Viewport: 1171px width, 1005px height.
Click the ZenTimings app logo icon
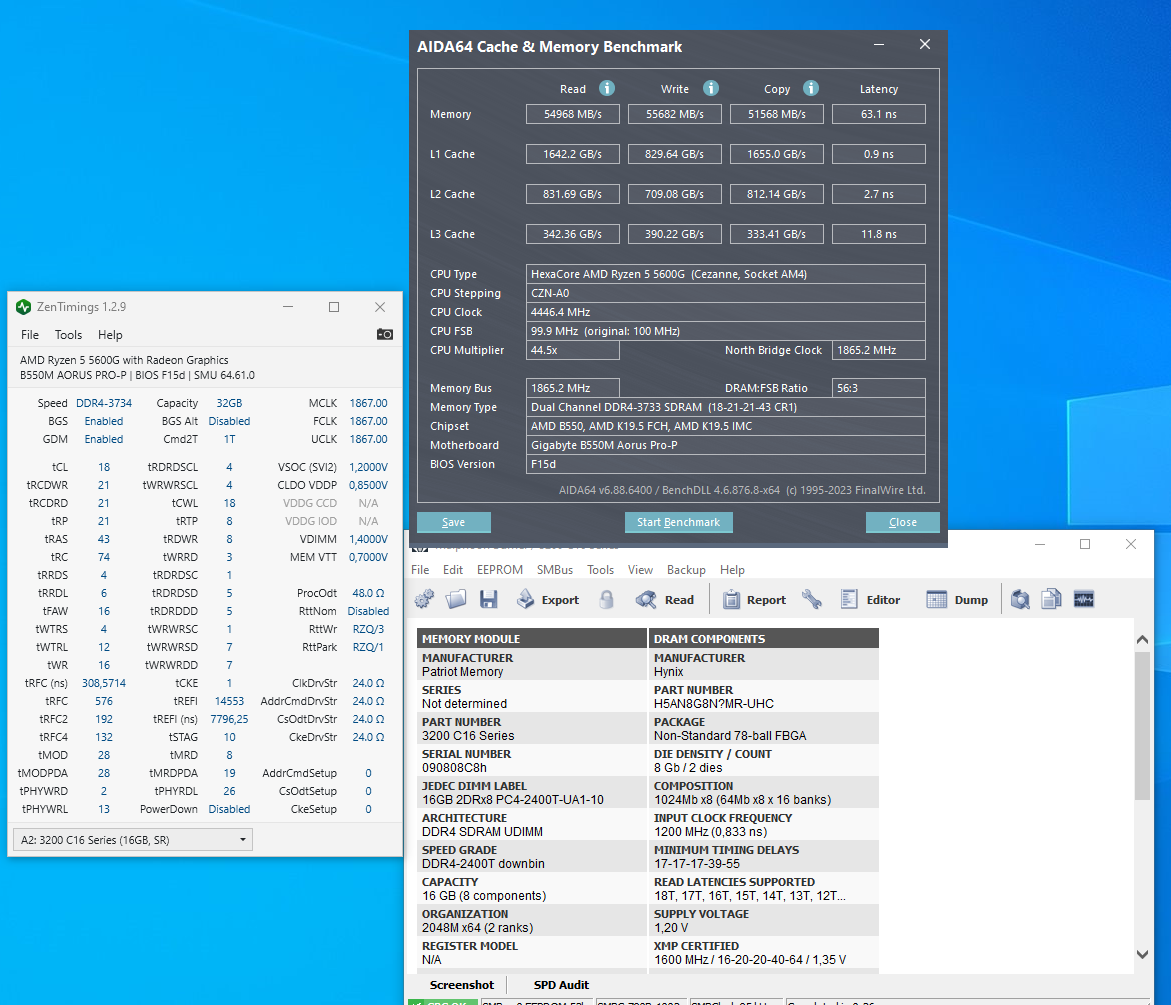[23, 307]
